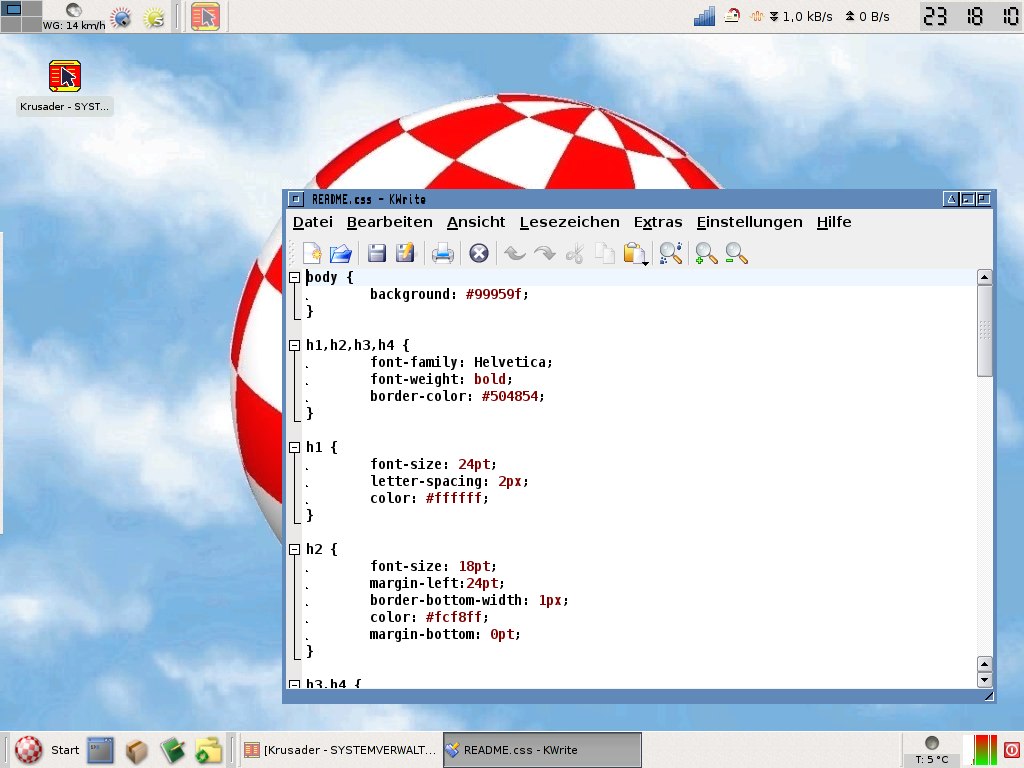This screenshot has height=768, width=1024.
Task: Click the temperature 5 °C widget
Action: 932,750
